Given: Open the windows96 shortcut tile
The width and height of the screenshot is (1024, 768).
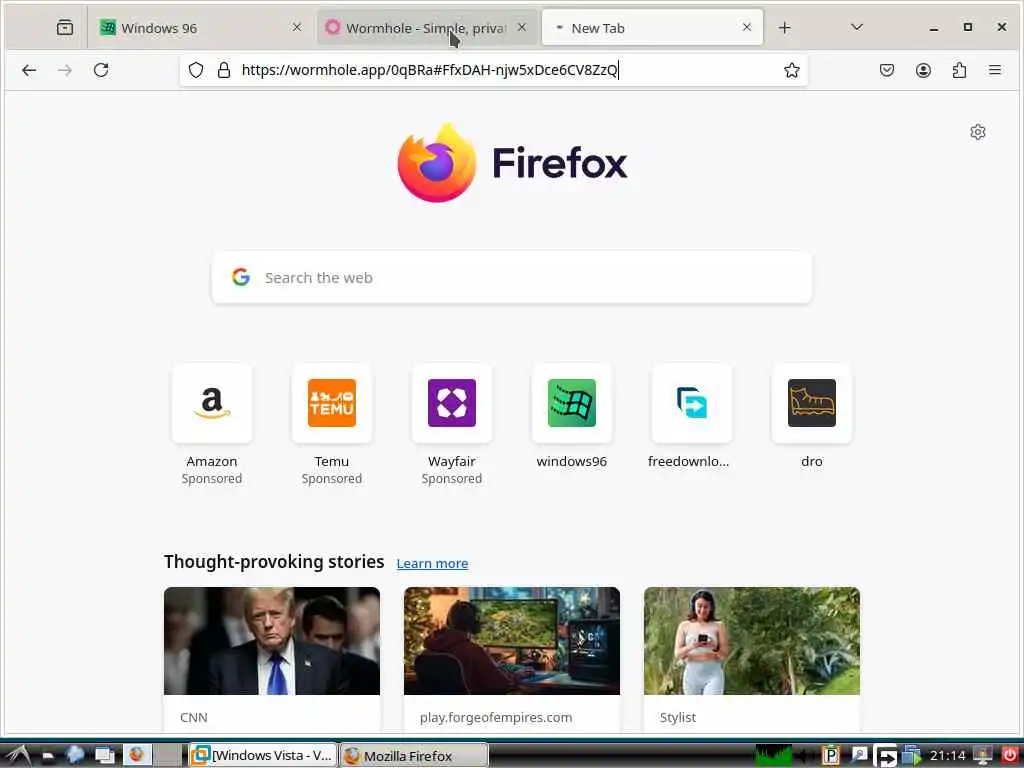Looking at the screenshot, I should point(571,417).
